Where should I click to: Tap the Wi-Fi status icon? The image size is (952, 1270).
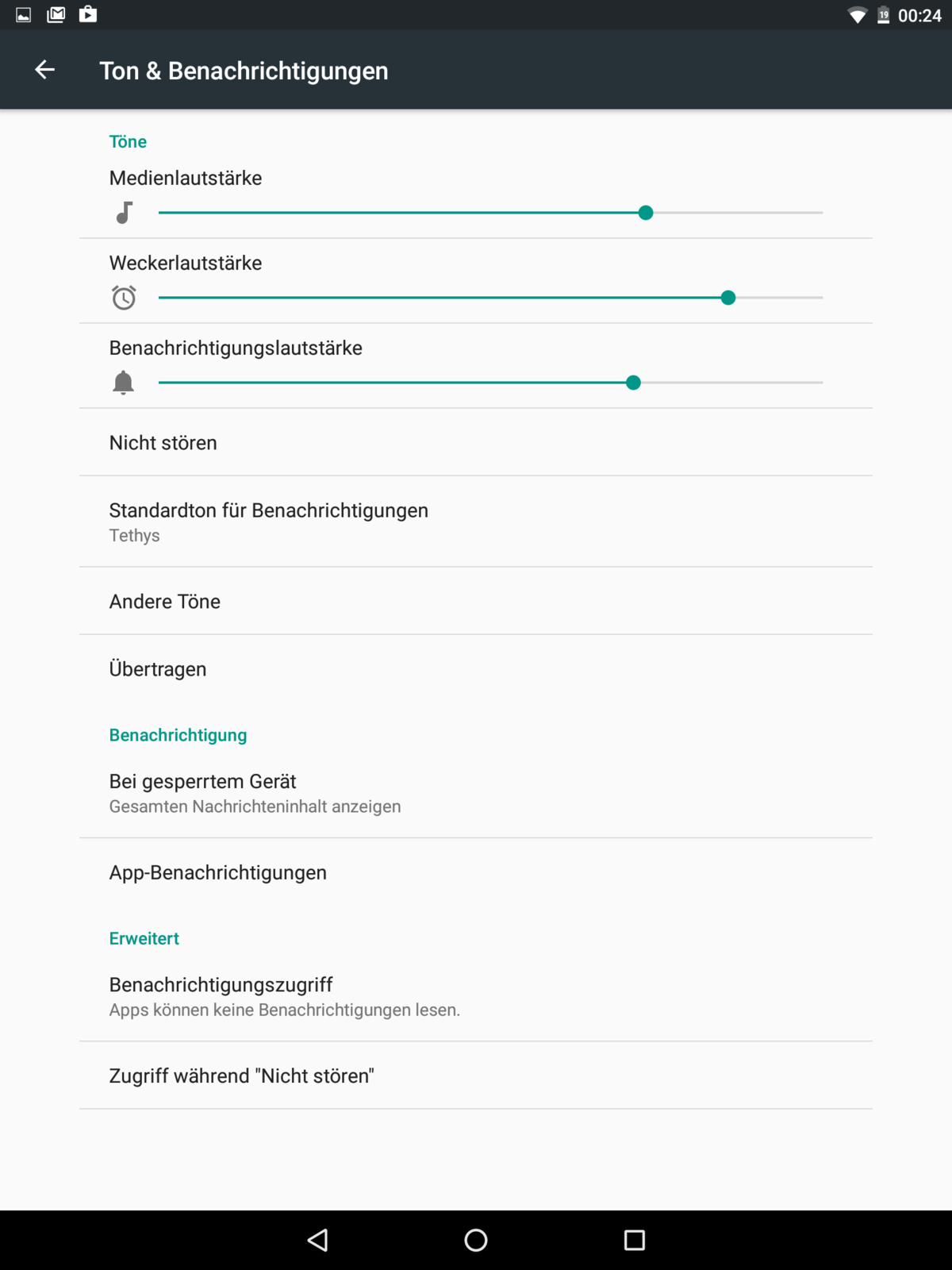pos(857,15)
